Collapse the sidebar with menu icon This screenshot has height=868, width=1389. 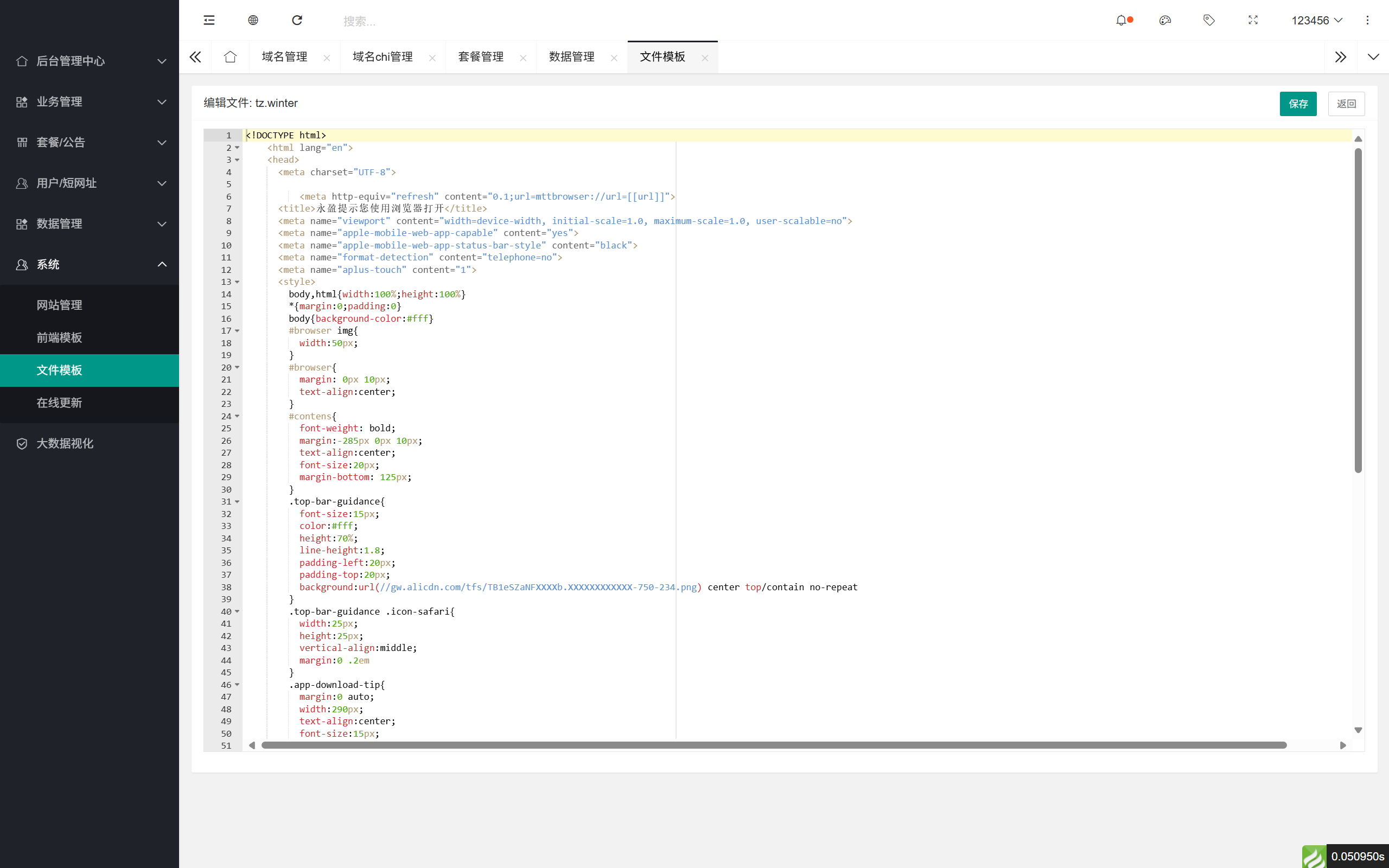coord(208,20)
